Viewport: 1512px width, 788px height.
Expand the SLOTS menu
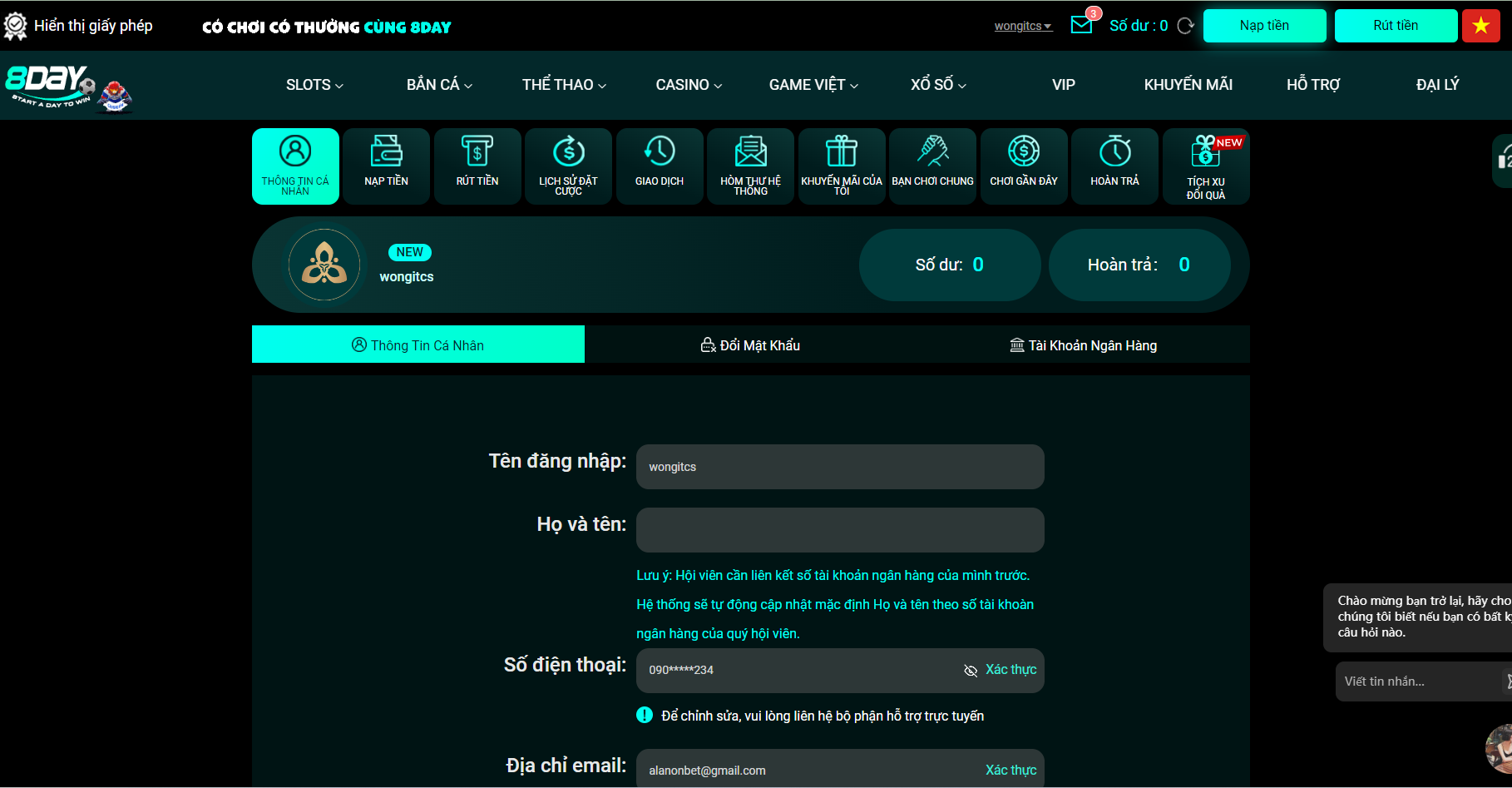pyautogui.click(x=314, y=85)
